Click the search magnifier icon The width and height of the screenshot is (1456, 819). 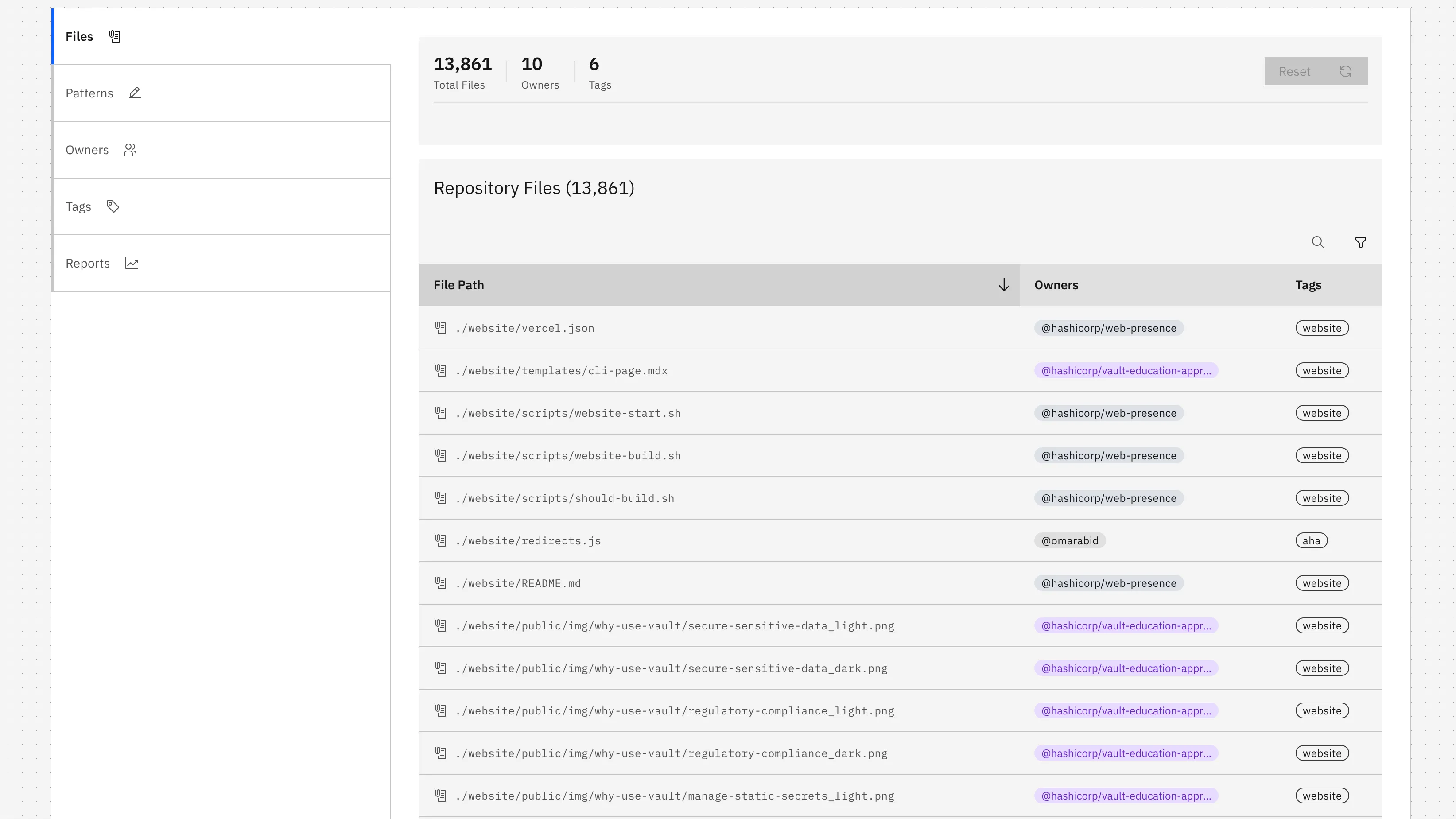[1318, 242]
